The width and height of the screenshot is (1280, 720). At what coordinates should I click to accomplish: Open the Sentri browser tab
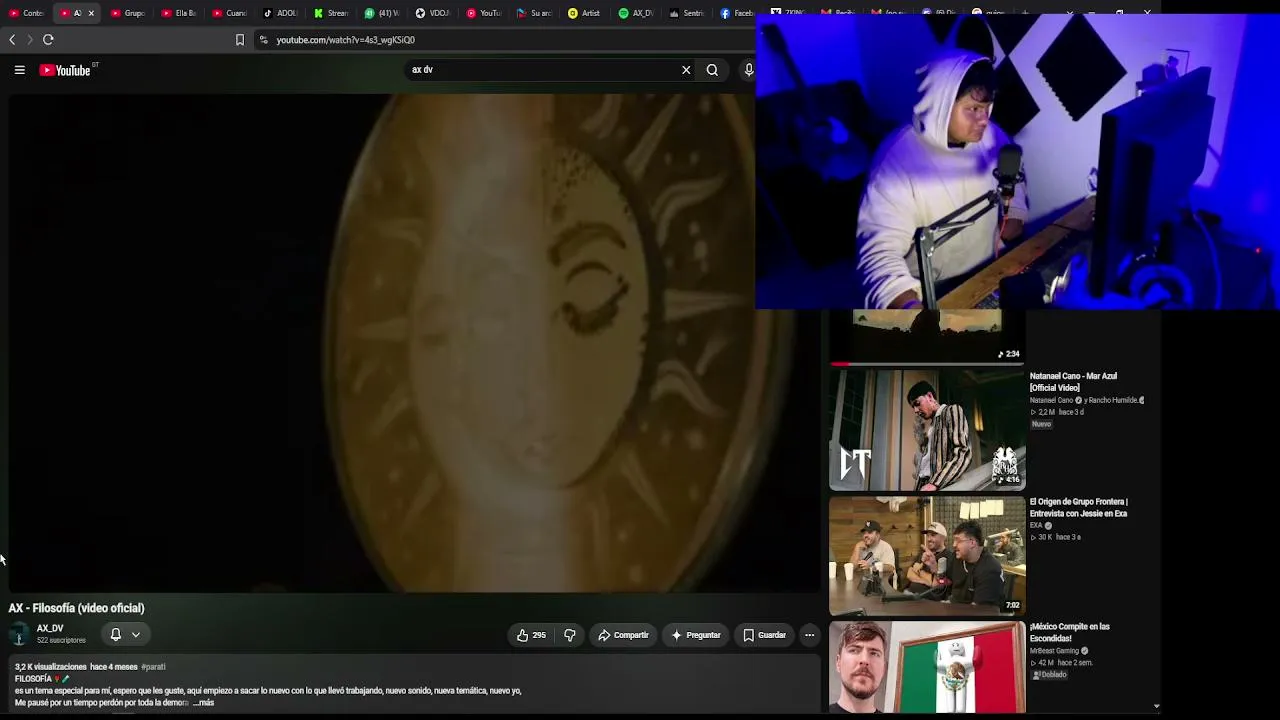(687, 13)
